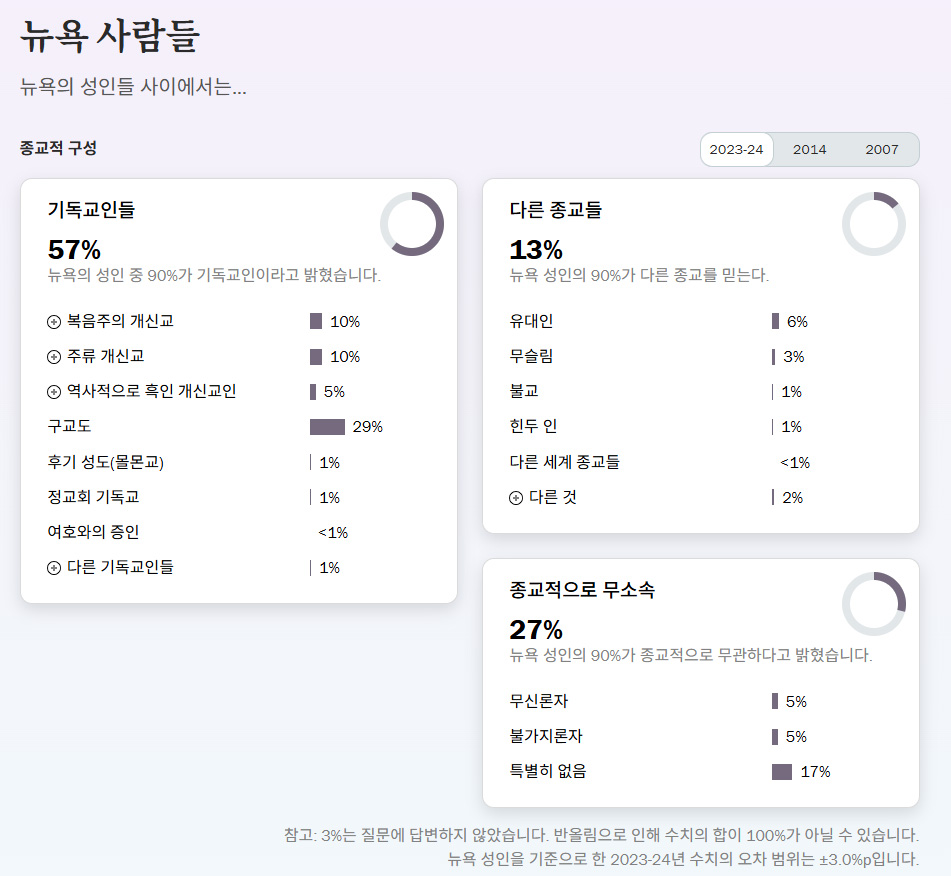Expand the 주류 개신교 plus icon

[54, 357]
